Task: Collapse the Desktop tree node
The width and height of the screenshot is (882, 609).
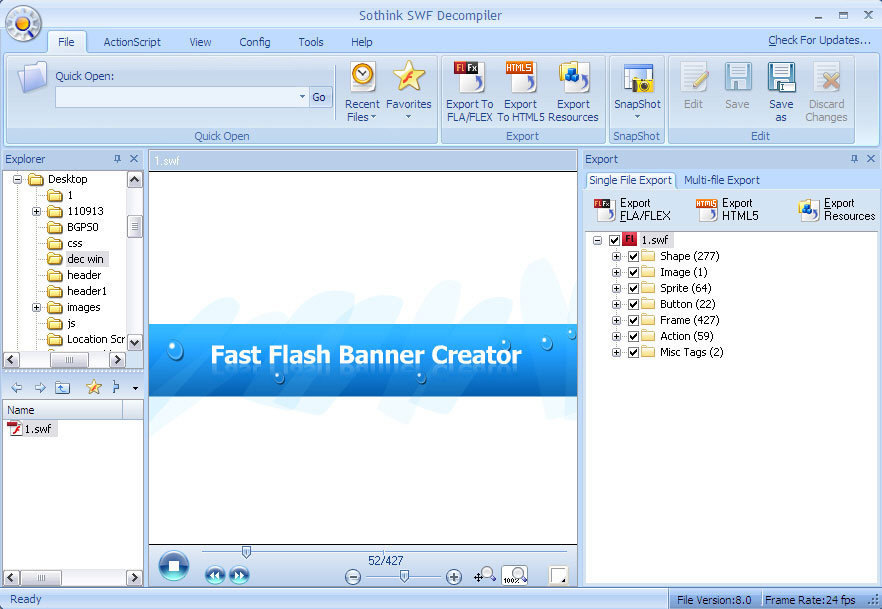Action: 17,179
